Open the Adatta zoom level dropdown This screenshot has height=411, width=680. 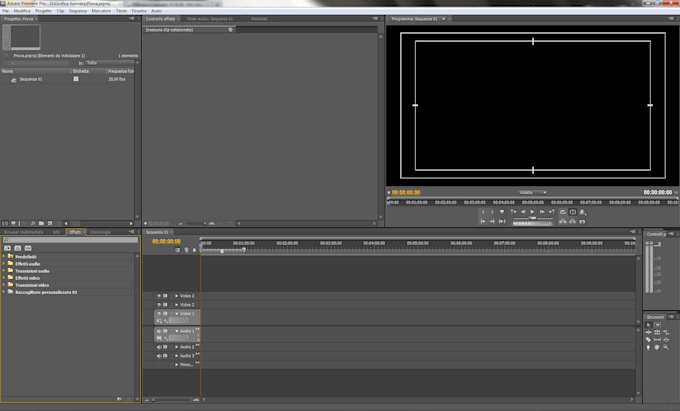click(533, 192)
